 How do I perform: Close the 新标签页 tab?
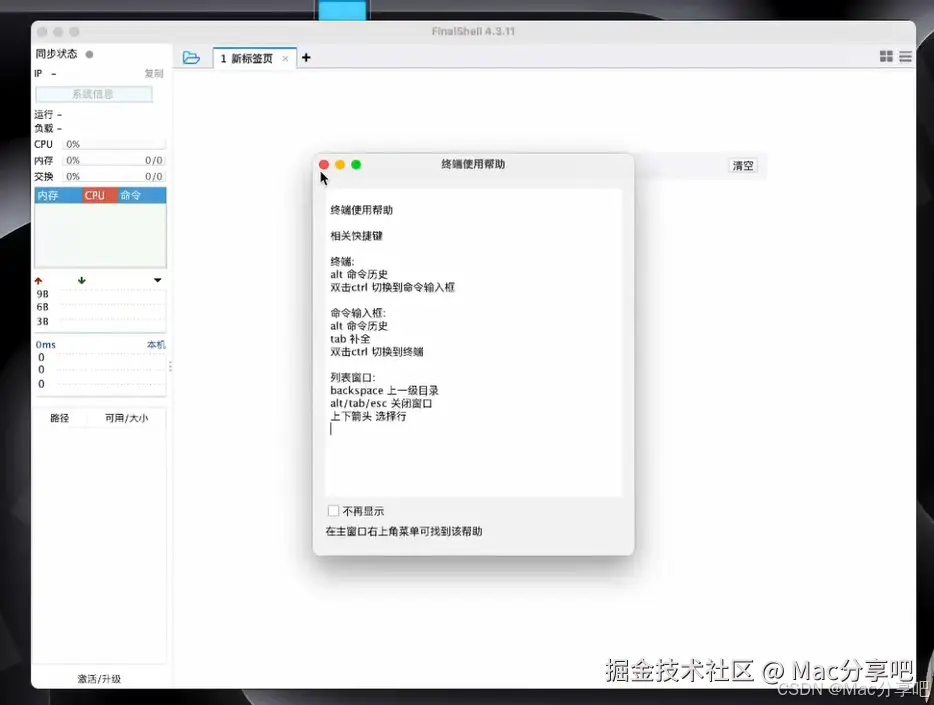pyautogui.click(x=285, y=58)
